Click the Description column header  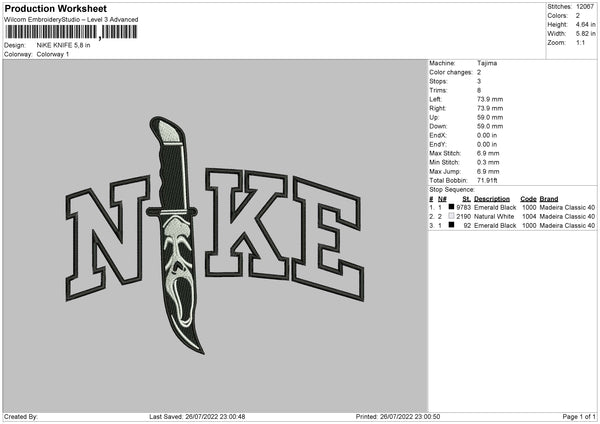492,199
